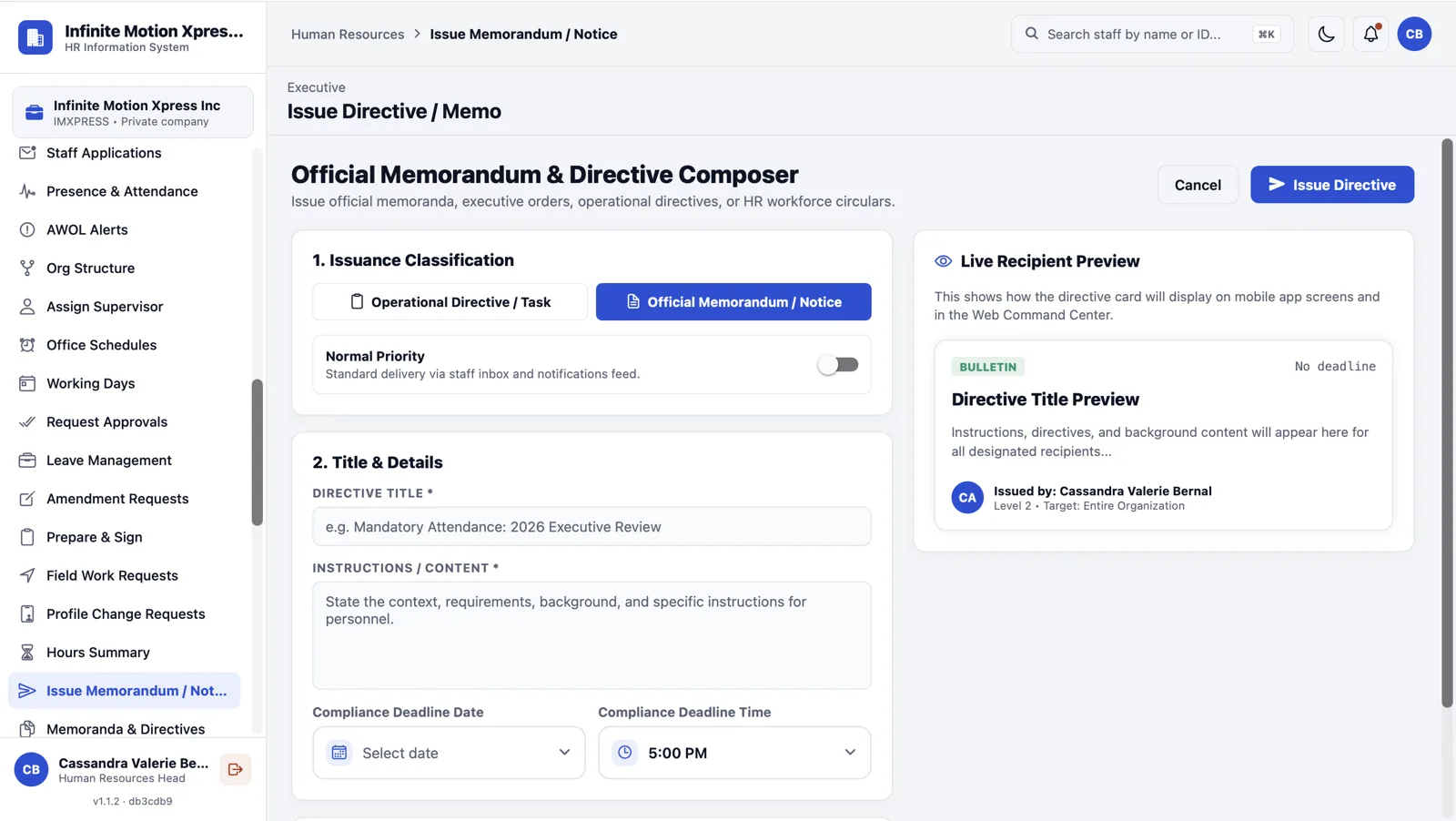This screenshot has height=821, width=1456.
Task: Select Operational Directive / Task tab
Action: coord(450,302)
